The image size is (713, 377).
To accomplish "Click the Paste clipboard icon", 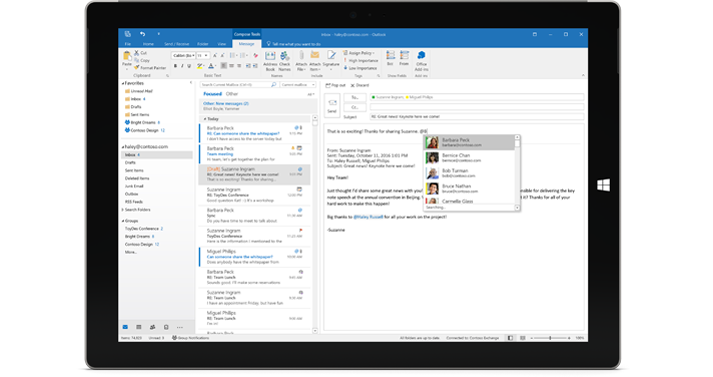I will (x=127, y=56).
